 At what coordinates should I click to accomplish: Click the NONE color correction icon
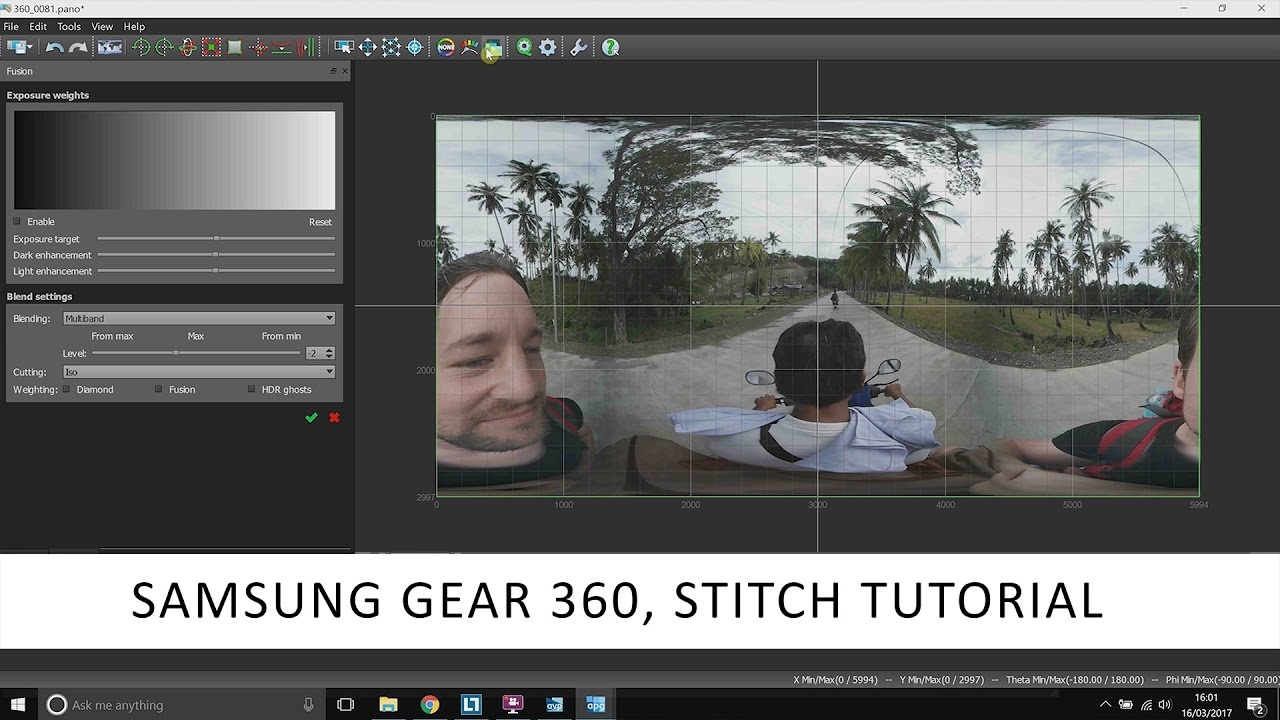click(446, 47)
